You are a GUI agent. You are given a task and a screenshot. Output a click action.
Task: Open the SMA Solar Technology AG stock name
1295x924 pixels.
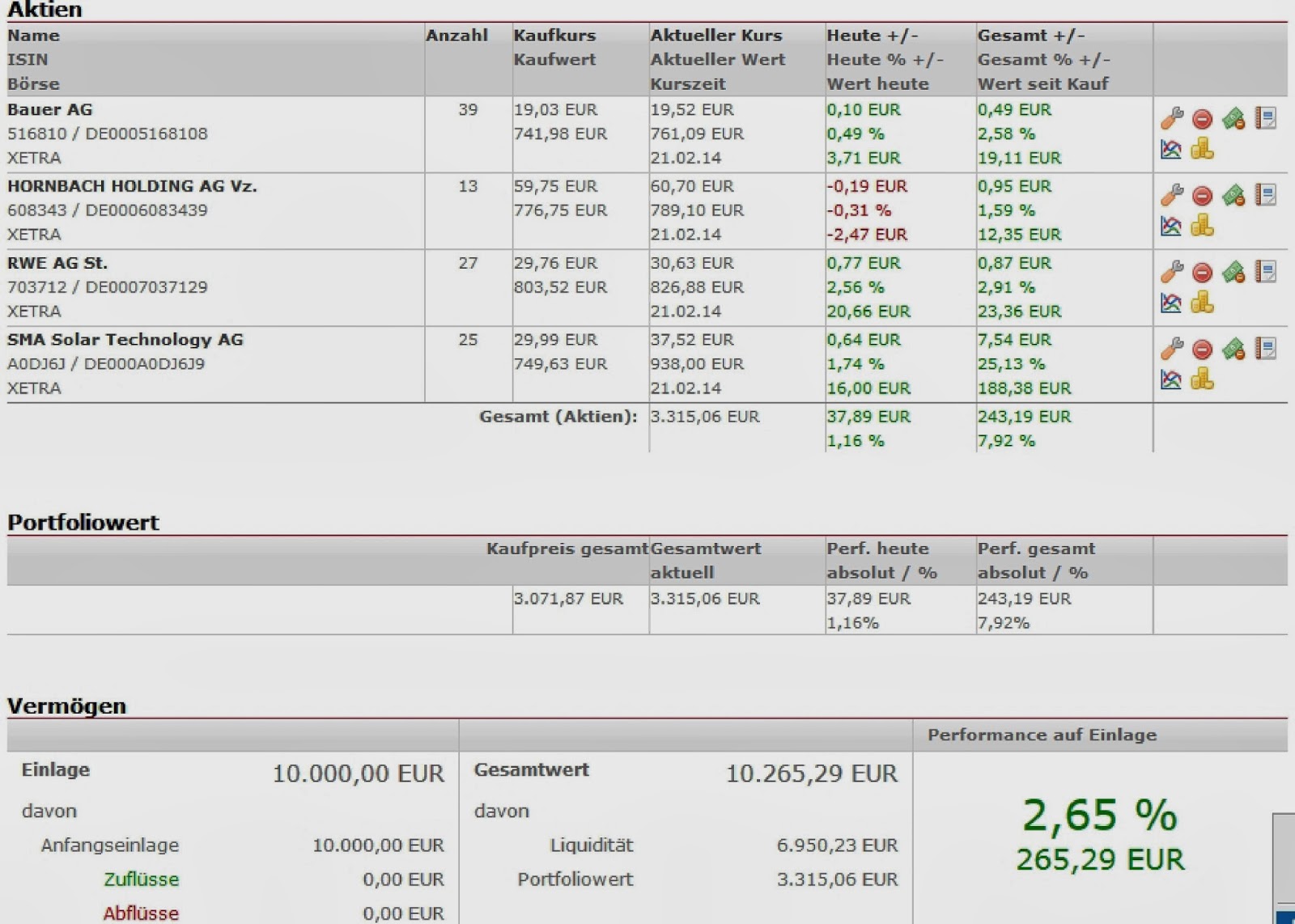click(125, 340)
